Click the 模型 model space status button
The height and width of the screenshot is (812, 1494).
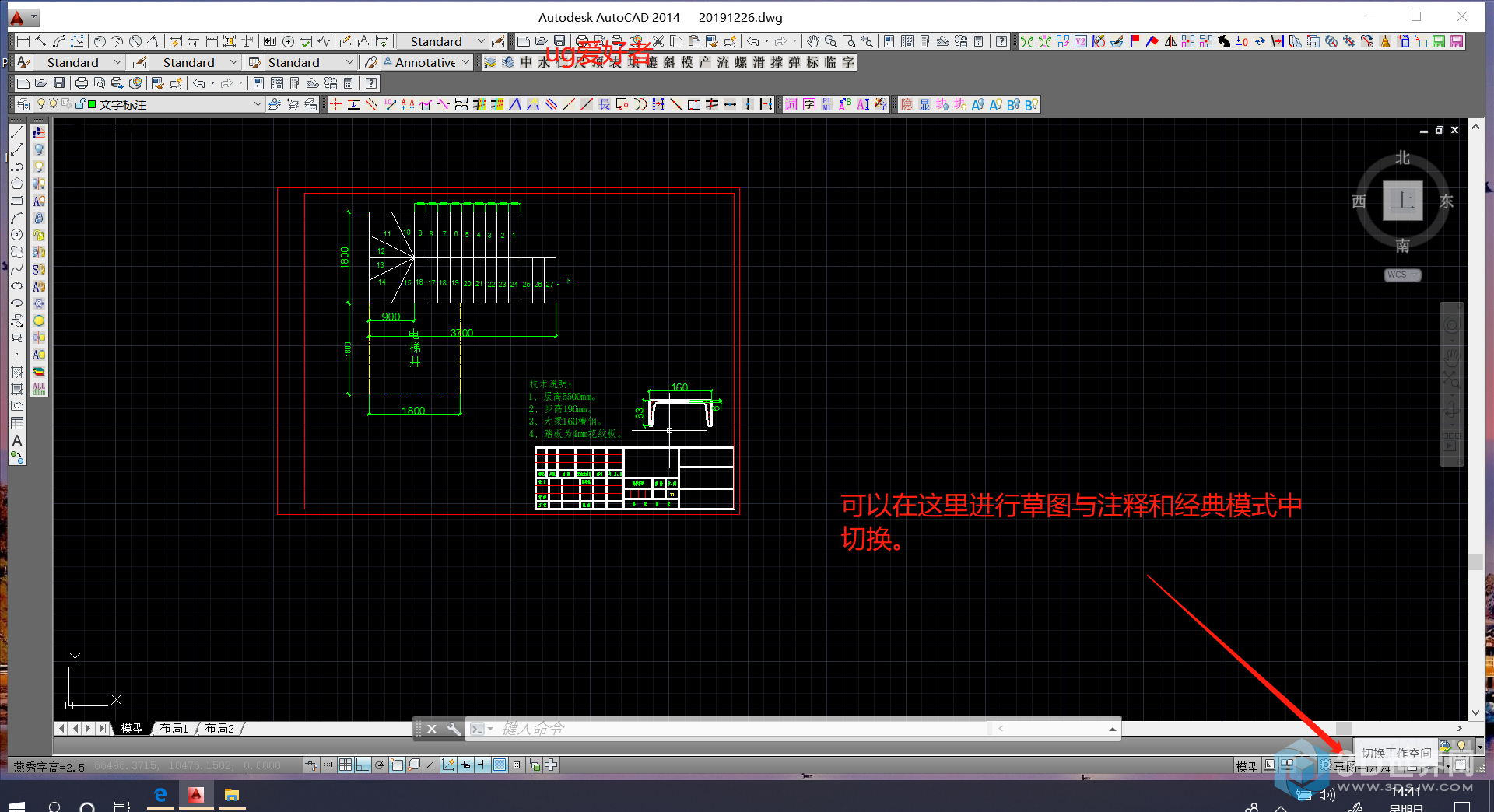point(1247,766)
